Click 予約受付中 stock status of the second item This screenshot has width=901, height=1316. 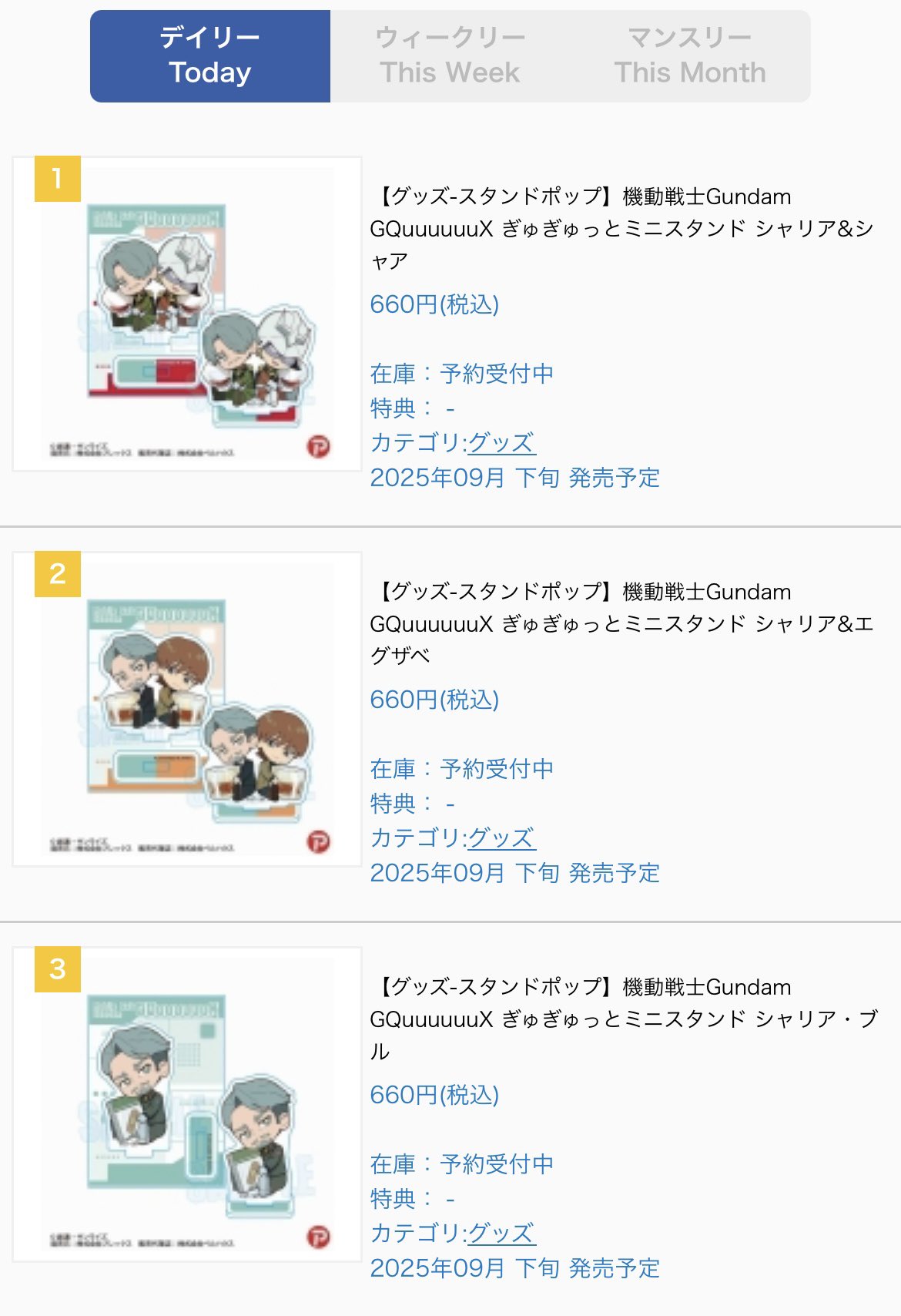click(x=497, y=769)
